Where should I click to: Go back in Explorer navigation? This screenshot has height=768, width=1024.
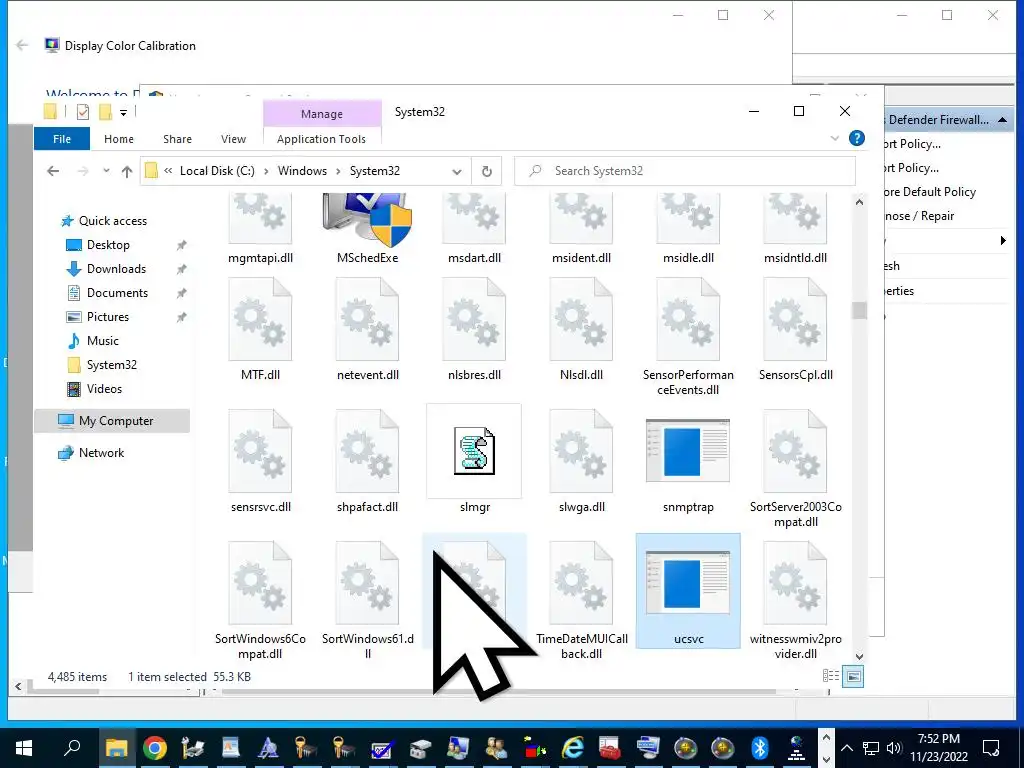(53, 171)
